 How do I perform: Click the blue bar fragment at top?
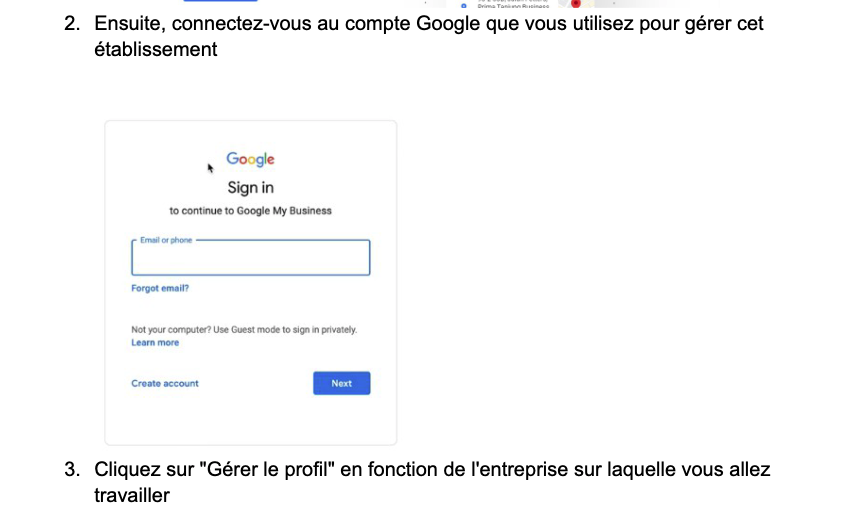tap(220, 2)
